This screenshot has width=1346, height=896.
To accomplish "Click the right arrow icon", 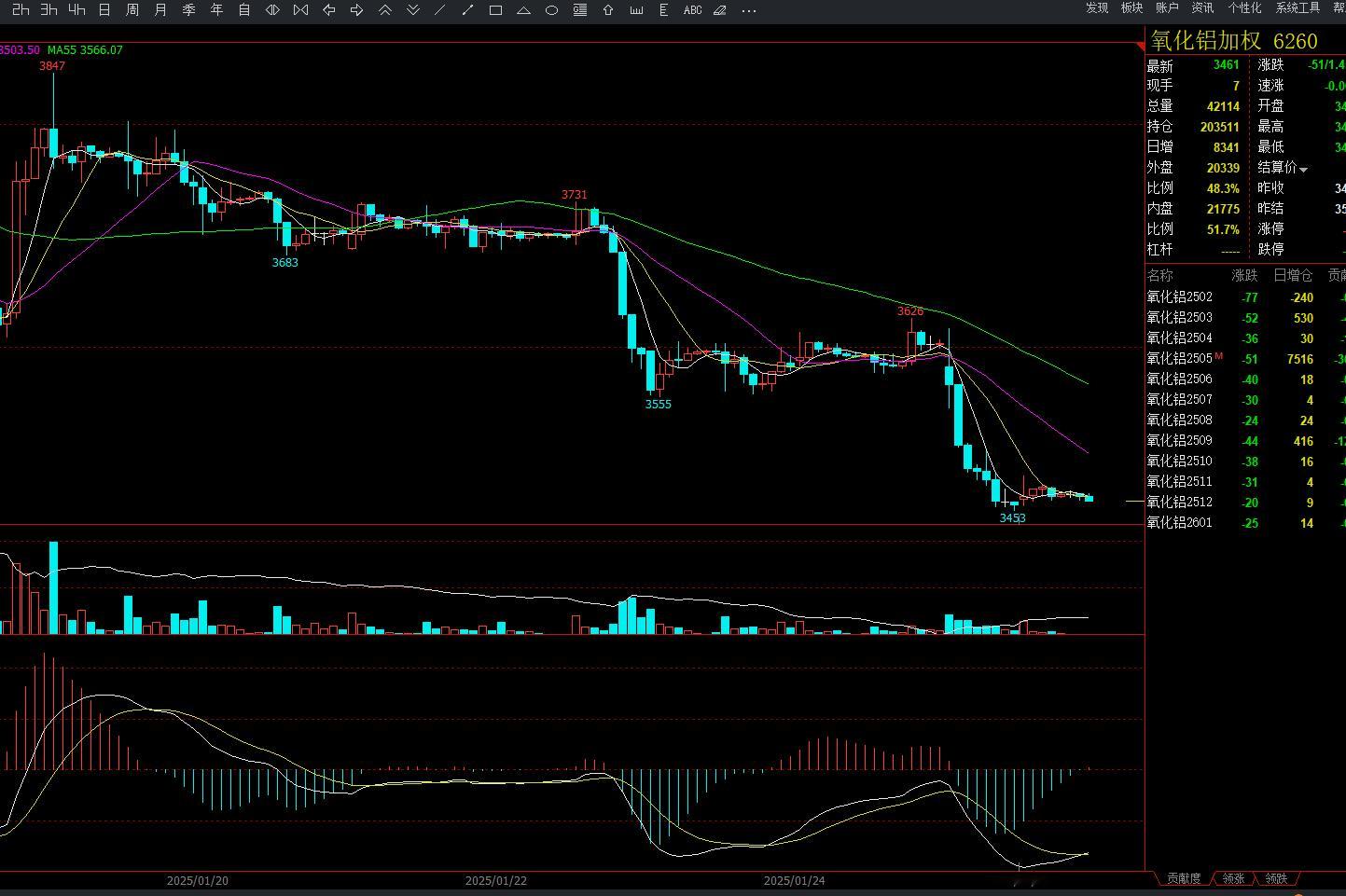I will pyautogui.click(x=356, y=10).
